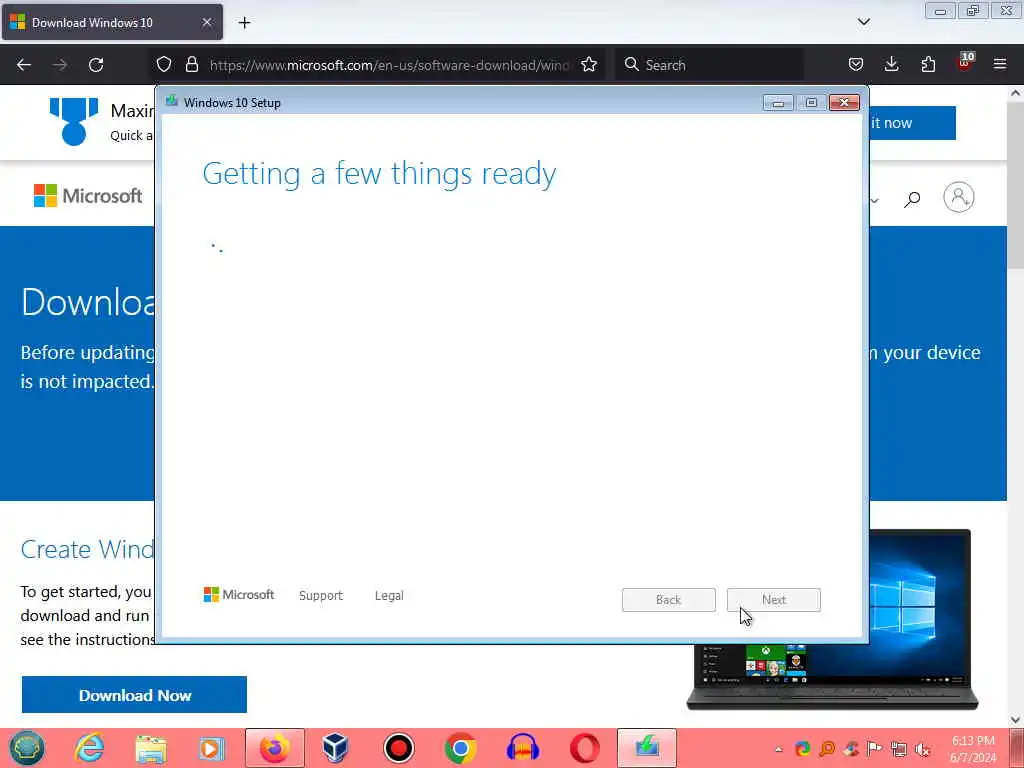
Task: Launch Opera browser from taskbar
Action: tap(584, 748)
